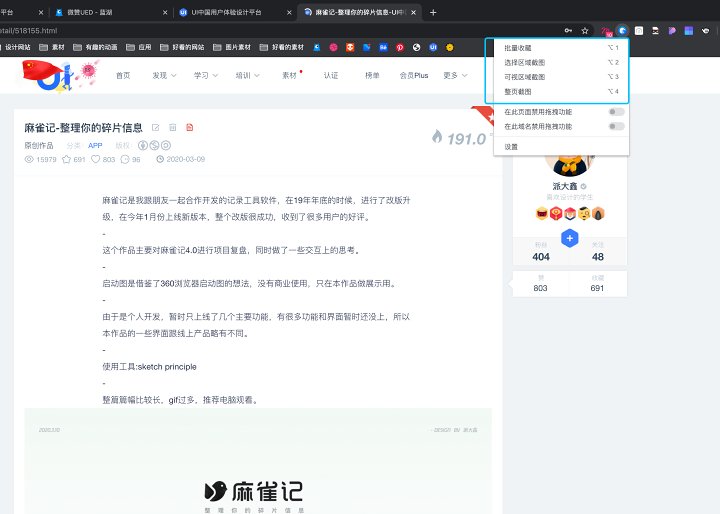Click the 麻雀记 logo image in article

coord(253,492)
